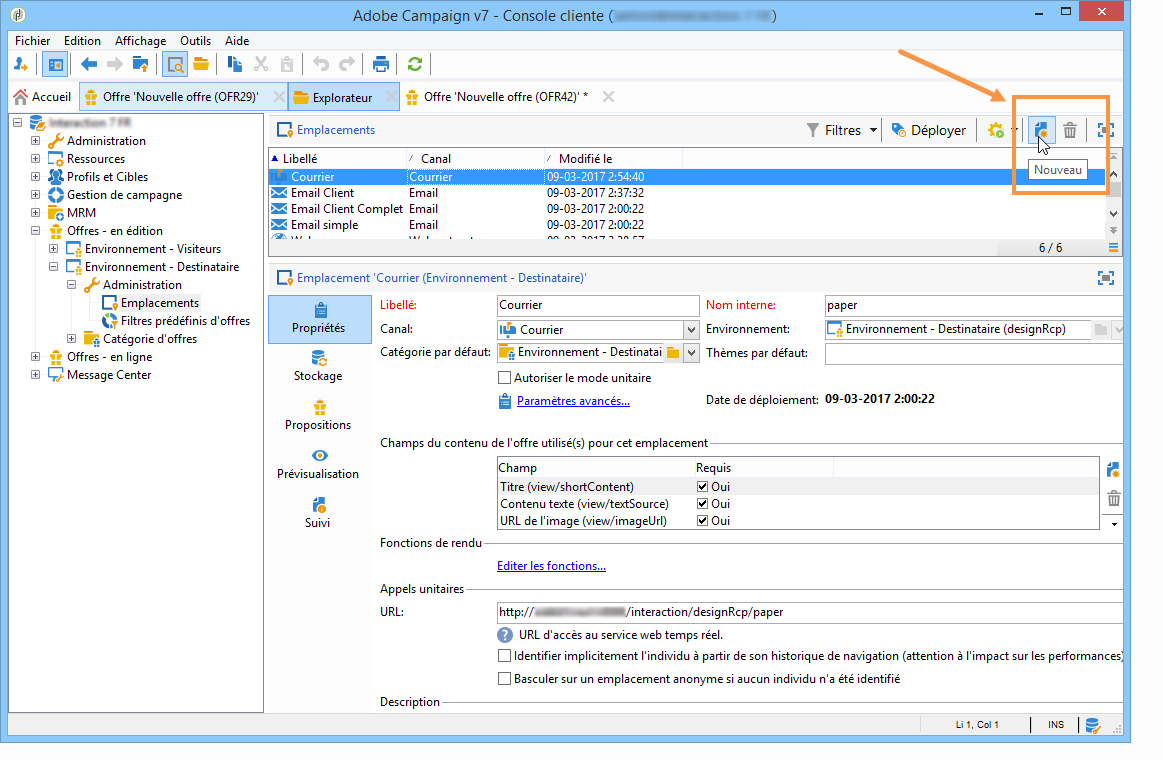Click the gear actions icon in Emplacements toolbar

coord(996,130)
